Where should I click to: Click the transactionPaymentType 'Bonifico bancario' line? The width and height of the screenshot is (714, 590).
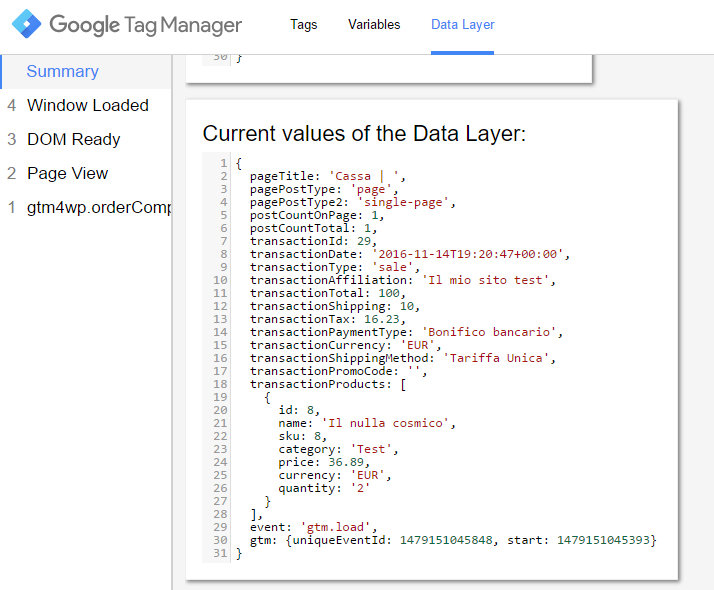(x=406, y=332)
